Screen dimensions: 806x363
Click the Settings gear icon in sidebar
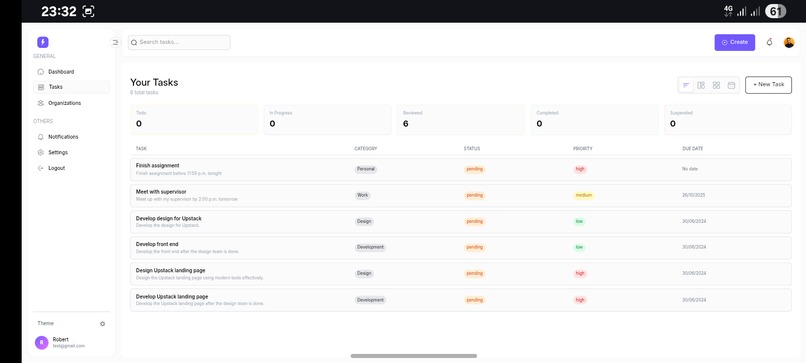pos(41,152)
